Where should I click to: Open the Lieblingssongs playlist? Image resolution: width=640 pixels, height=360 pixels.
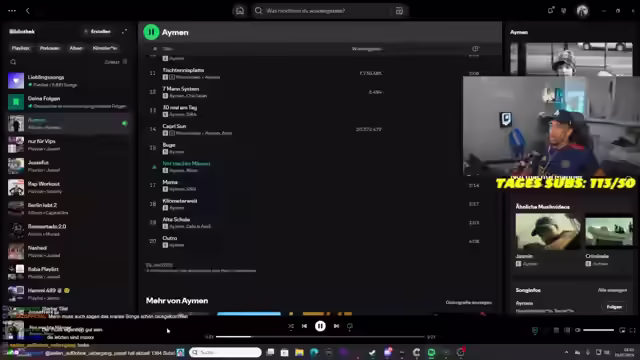coord(69,81)
